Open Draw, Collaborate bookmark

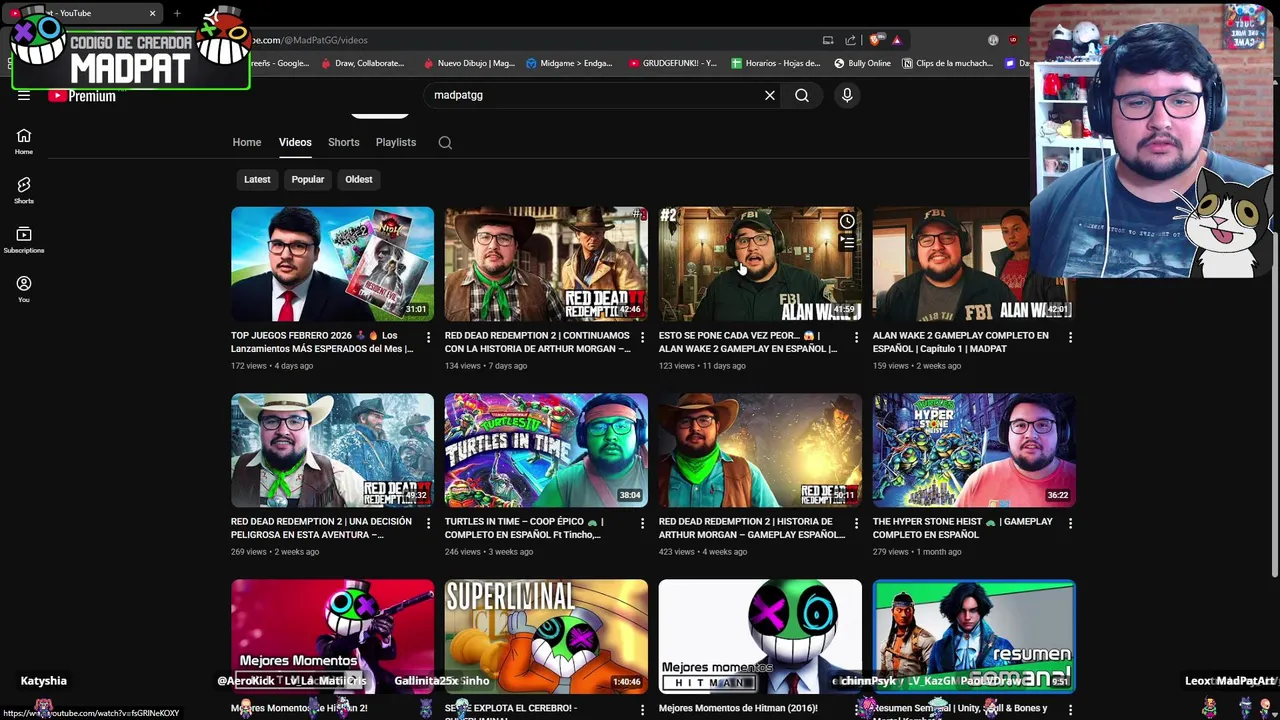362,63
